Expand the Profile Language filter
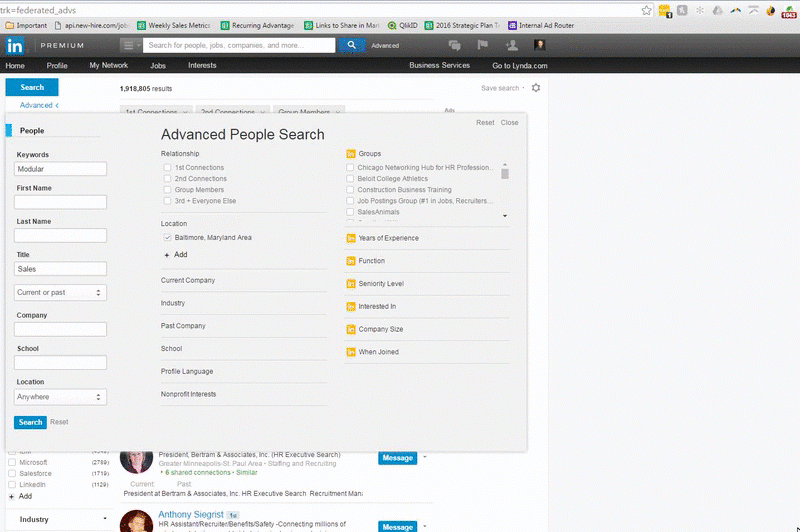This screenshot has height=532, width=800. [x=187, y=371]
